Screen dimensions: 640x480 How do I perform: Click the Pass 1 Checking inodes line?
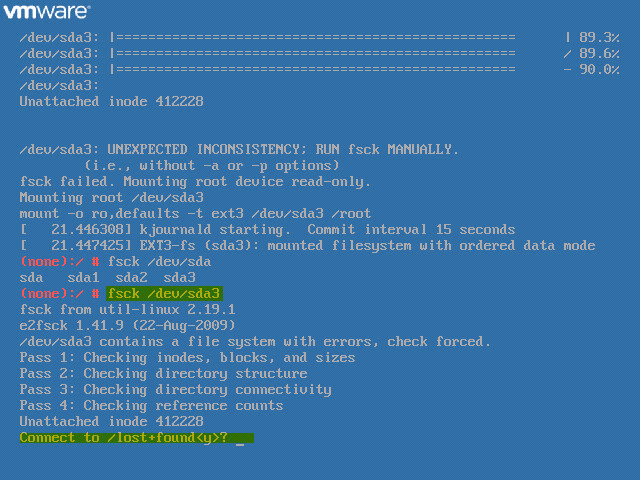click(x=187, y=358)
